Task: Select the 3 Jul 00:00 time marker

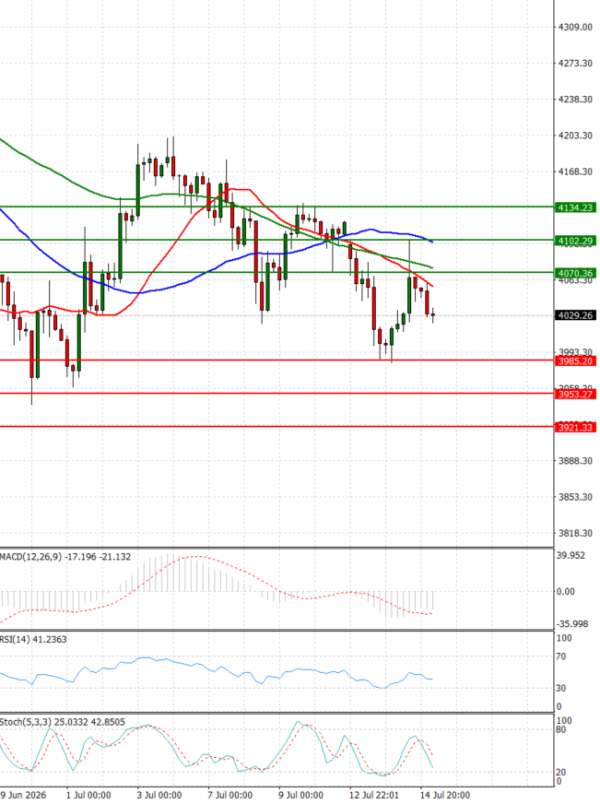Action: tap(159, 795)
